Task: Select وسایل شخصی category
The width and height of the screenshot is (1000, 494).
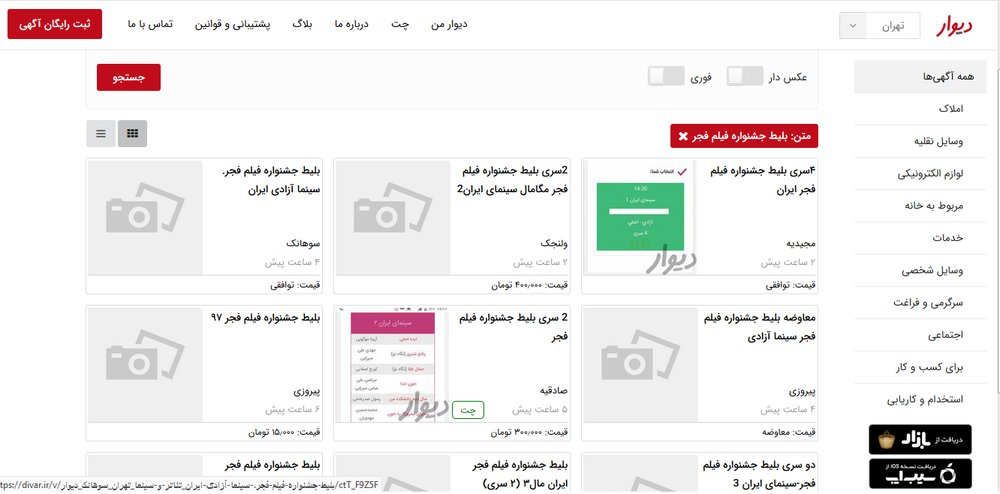Action: [920, 270]
